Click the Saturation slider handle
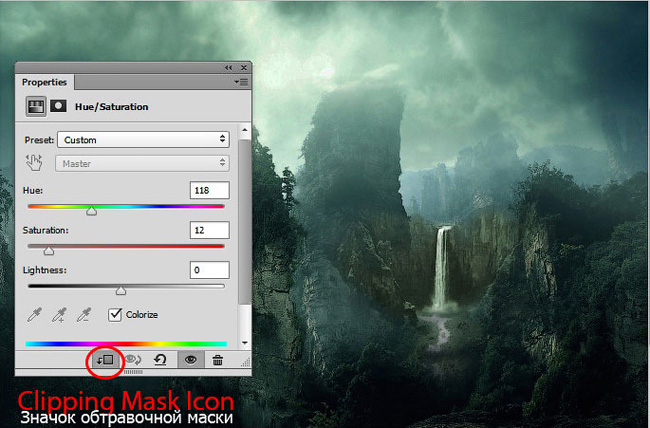Screen dimensions: 650x428 [x=49, y=251]
